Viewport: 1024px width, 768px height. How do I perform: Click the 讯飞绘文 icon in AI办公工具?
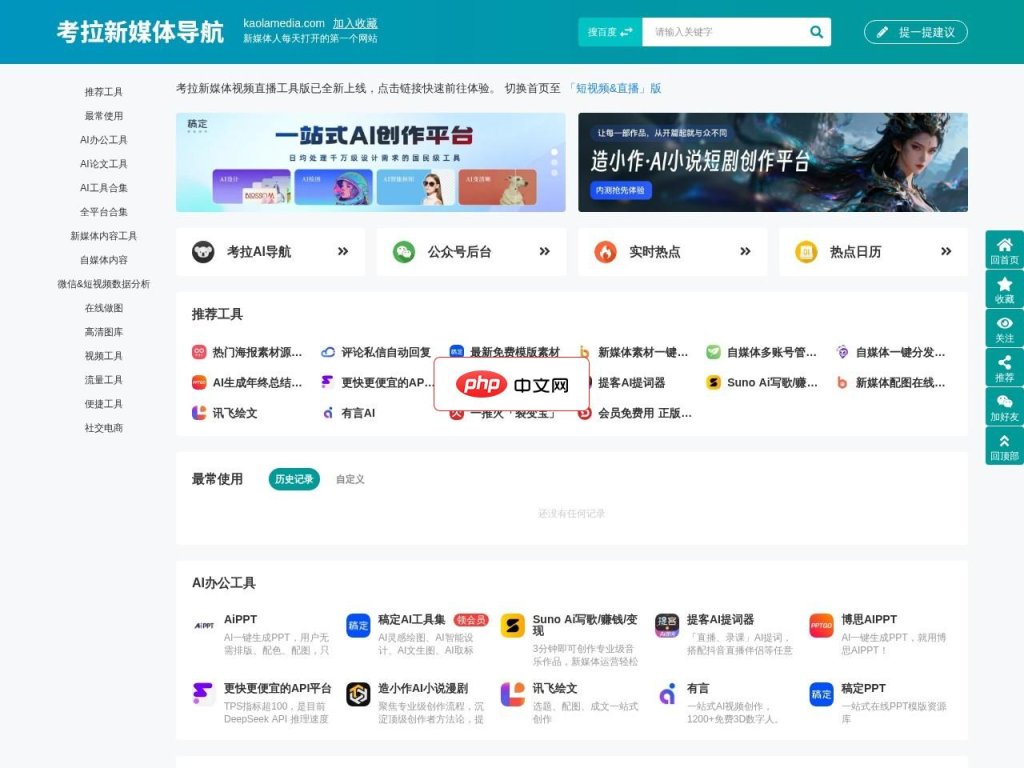coord(513,694)
